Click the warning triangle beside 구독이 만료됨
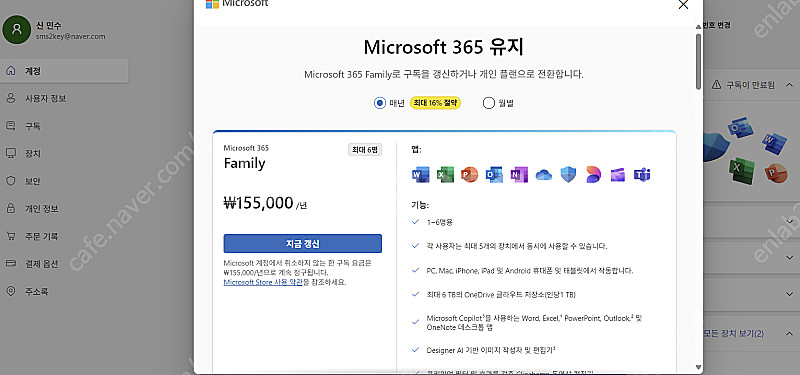Image resolution: width=800 pixels, height=375 pixels. 716,85
